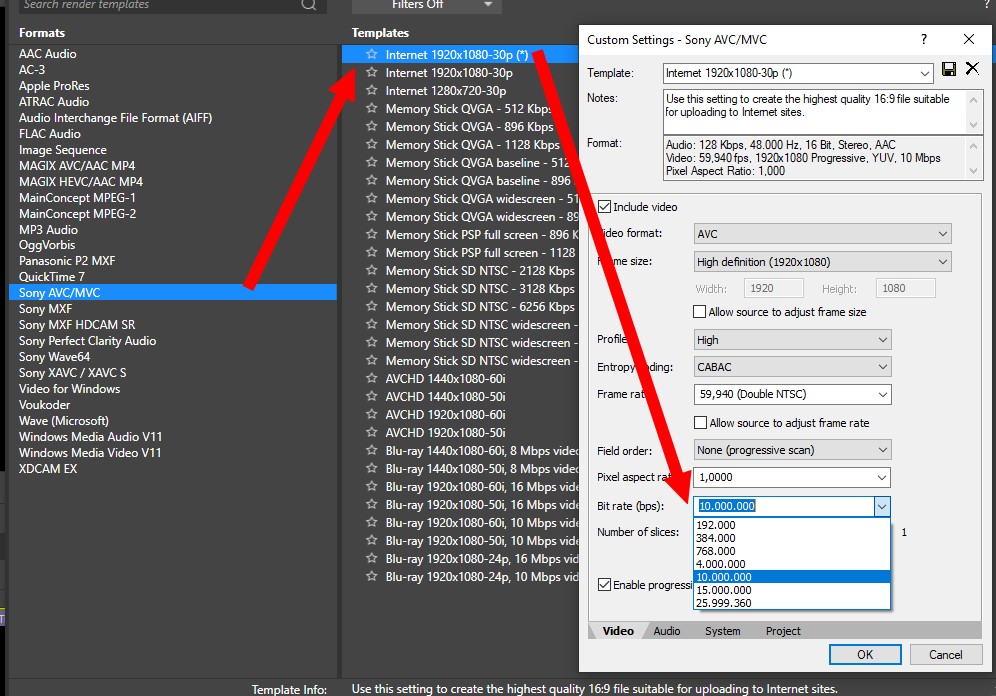Switch to the Project tab

click(x=783, y=631)
